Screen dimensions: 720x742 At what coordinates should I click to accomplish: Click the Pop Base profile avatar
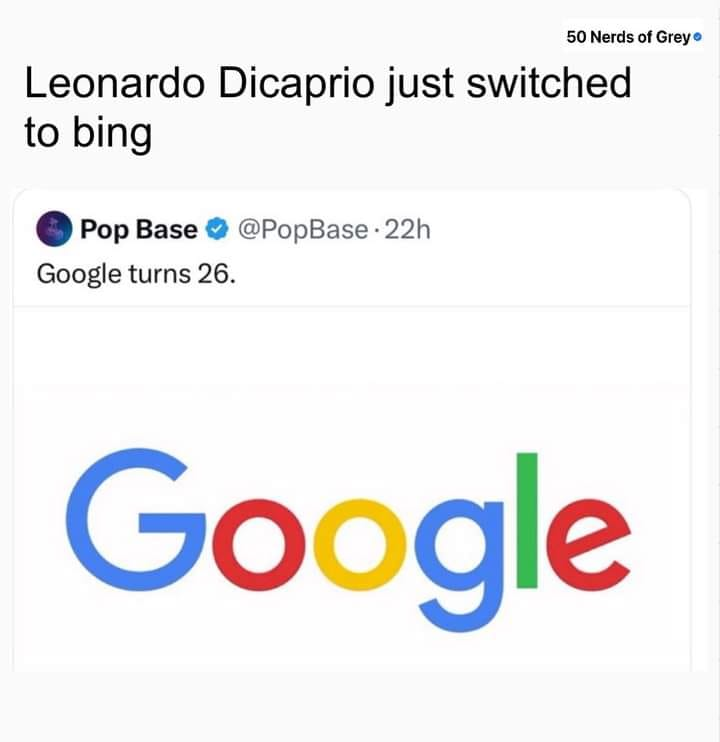click(x=54, y=229)
